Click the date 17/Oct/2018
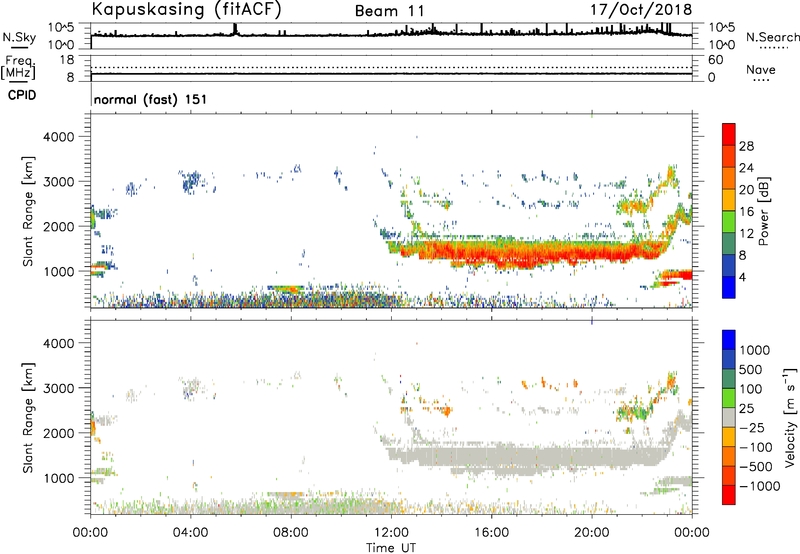 click(641, 10)
